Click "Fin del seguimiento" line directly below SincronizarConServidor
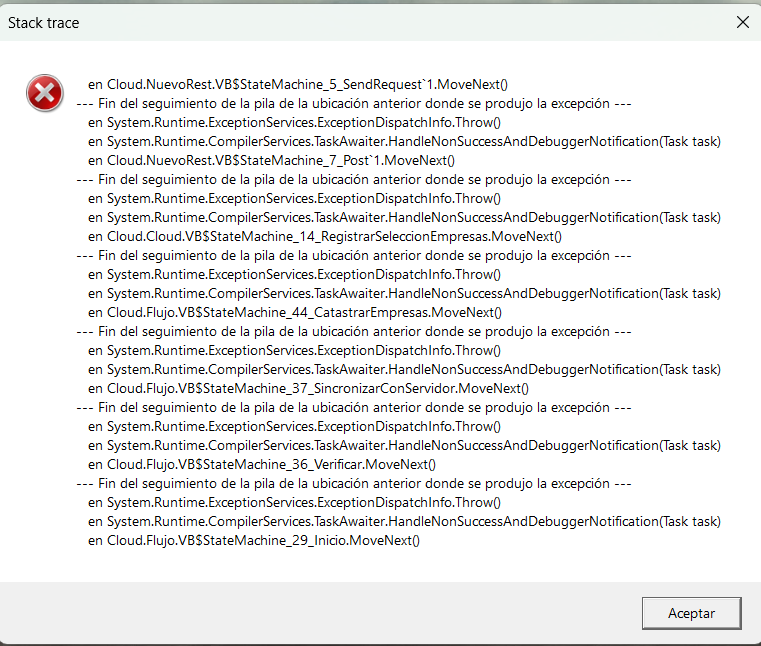The width and height of the screenshot is (761, 646). (354, 408)
